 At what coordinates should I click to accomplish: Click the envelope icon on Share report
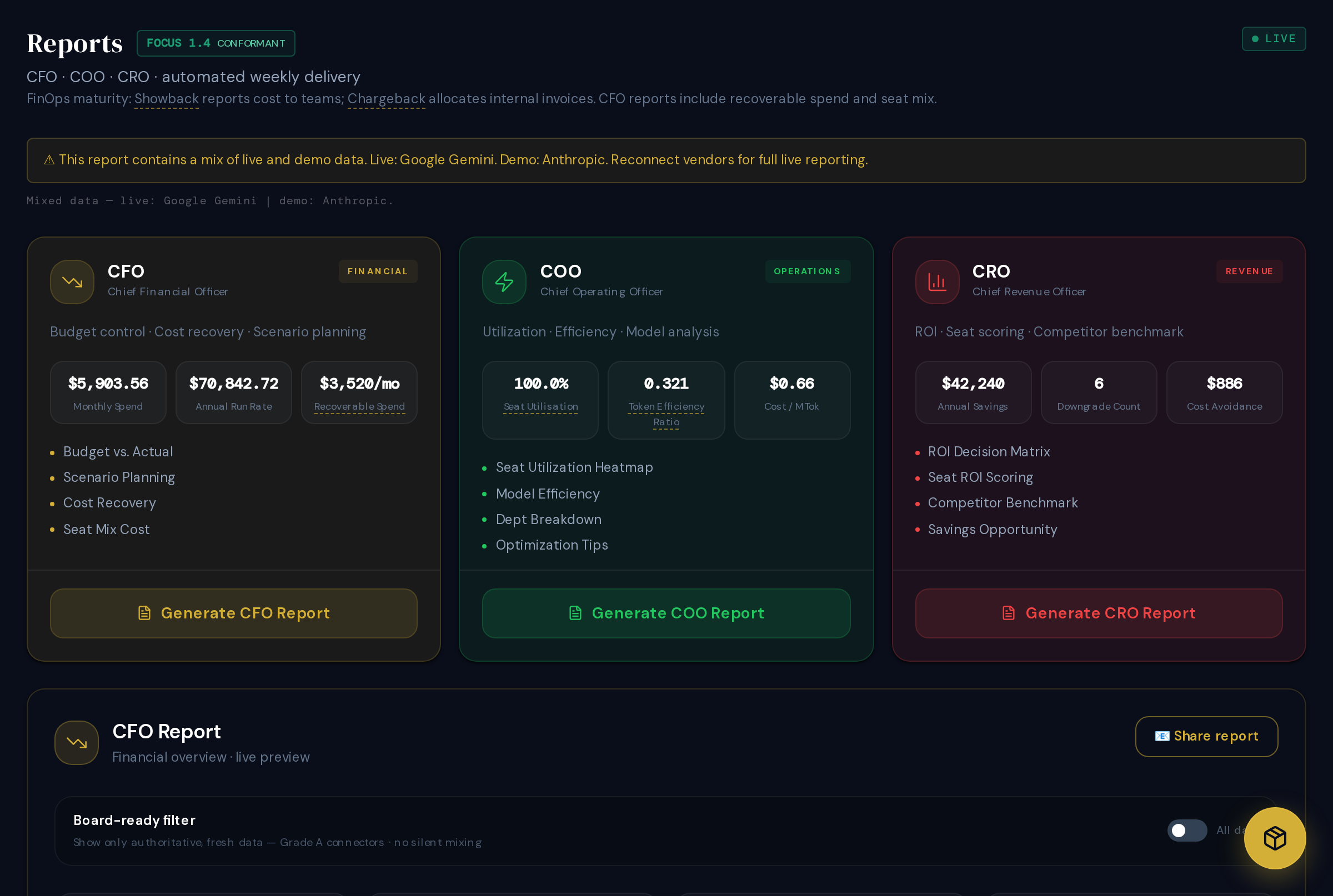[1161, 736]
